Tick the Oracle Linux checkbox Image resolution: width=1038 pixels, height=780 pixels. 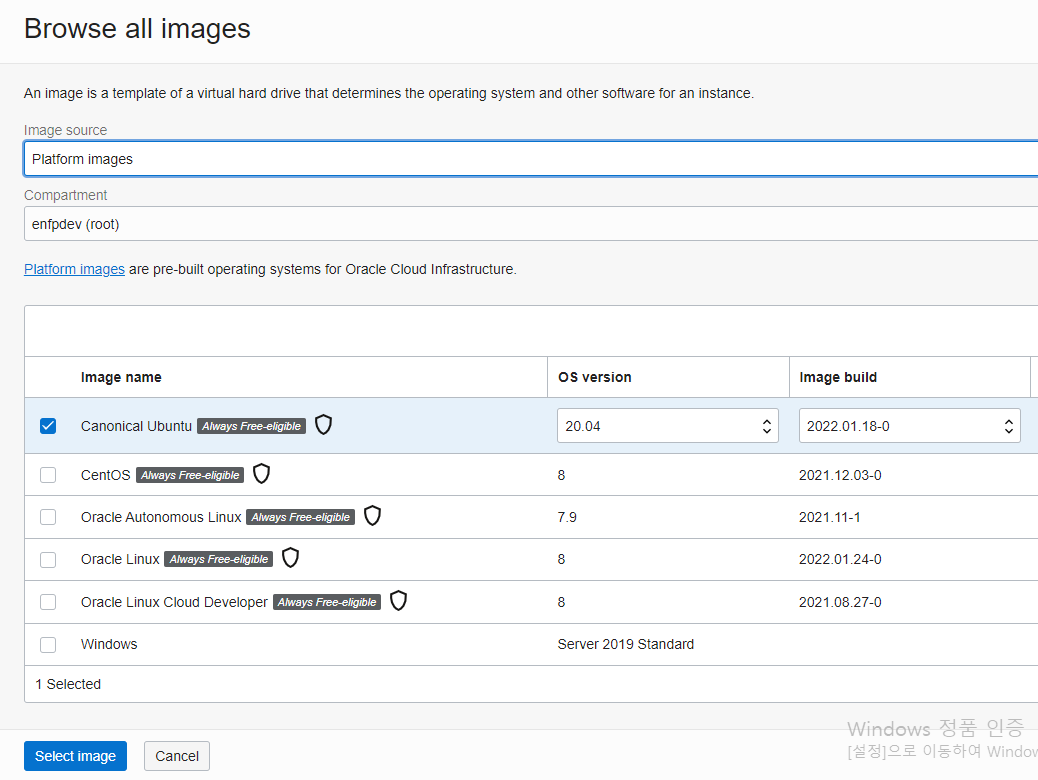(x=48, y=560)
